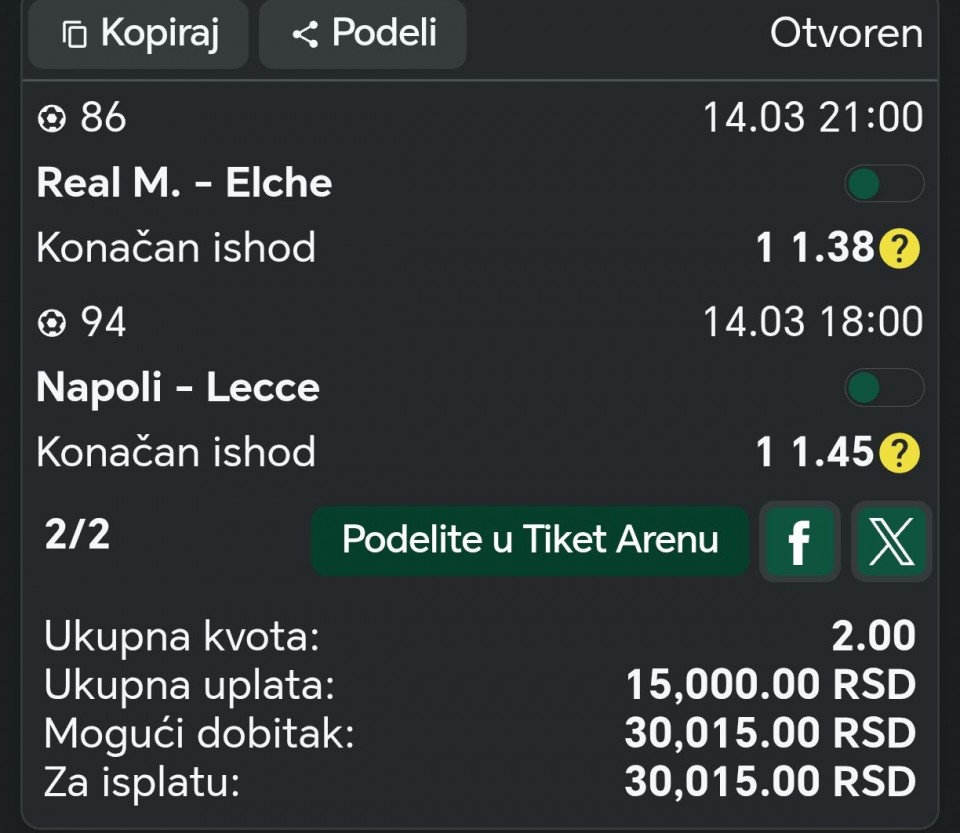This screenshot has height=833, width=960.
Task: Select Konačan ishod under Real M. - Elche
Action: (176, 248)
